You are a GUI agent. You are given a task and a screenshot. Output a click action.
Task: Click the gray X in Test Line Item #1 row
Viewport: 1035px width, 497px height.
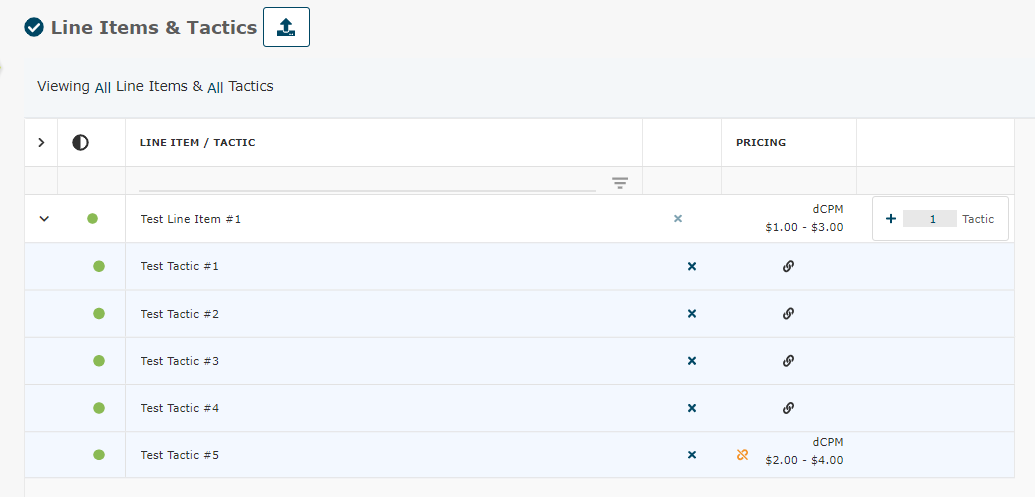coord(678,218)
